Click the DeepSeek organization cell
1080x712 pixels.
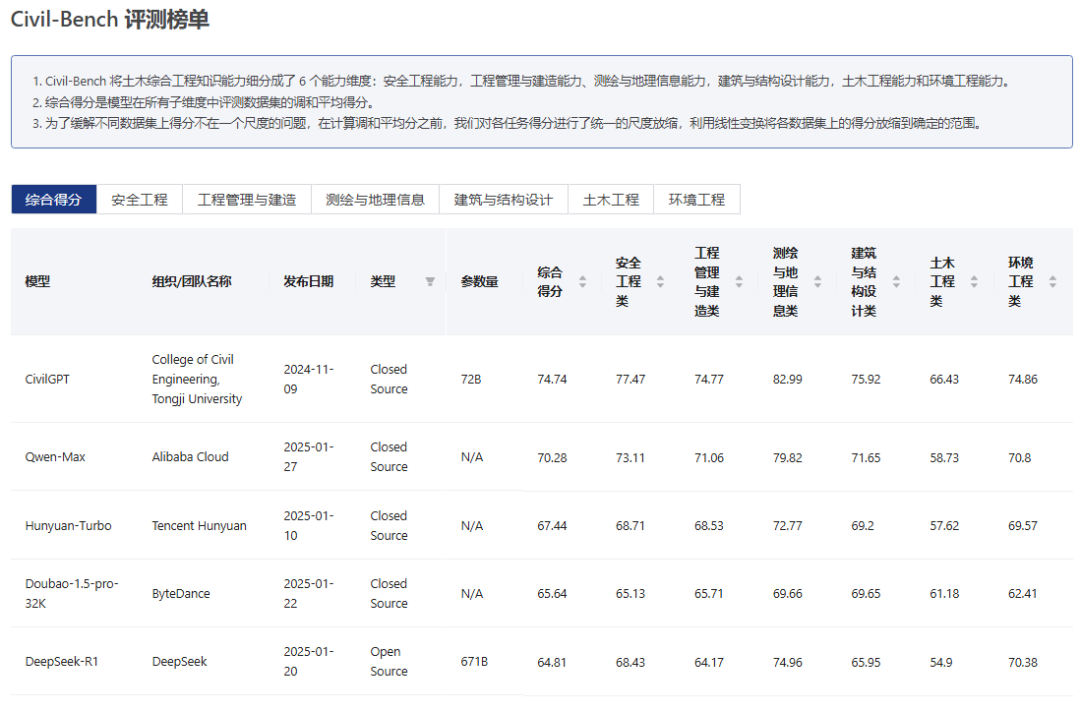pyautogui.click(x=180, y=662)
